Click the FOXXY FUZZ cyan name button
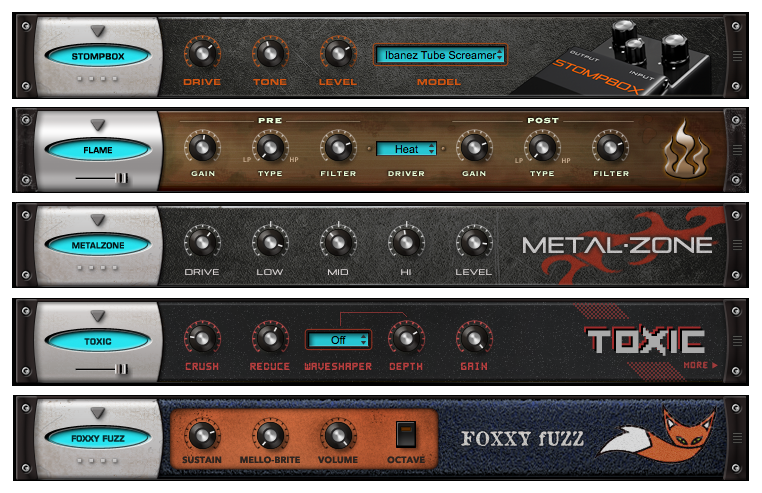Screen dimensions: 762x493 click(x=98, y=438)
